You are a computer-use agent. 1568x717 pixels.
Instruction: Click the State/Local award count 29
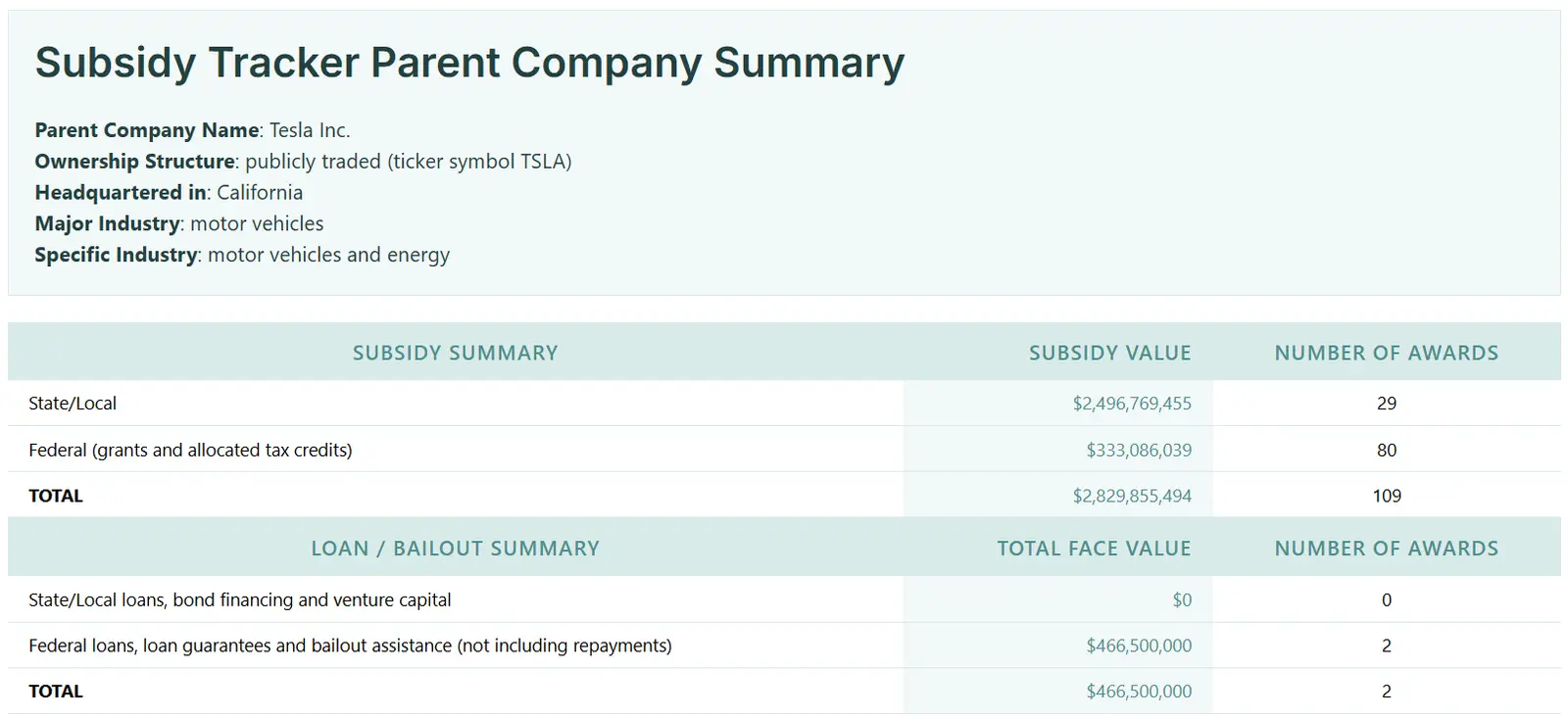point(1386,404)
